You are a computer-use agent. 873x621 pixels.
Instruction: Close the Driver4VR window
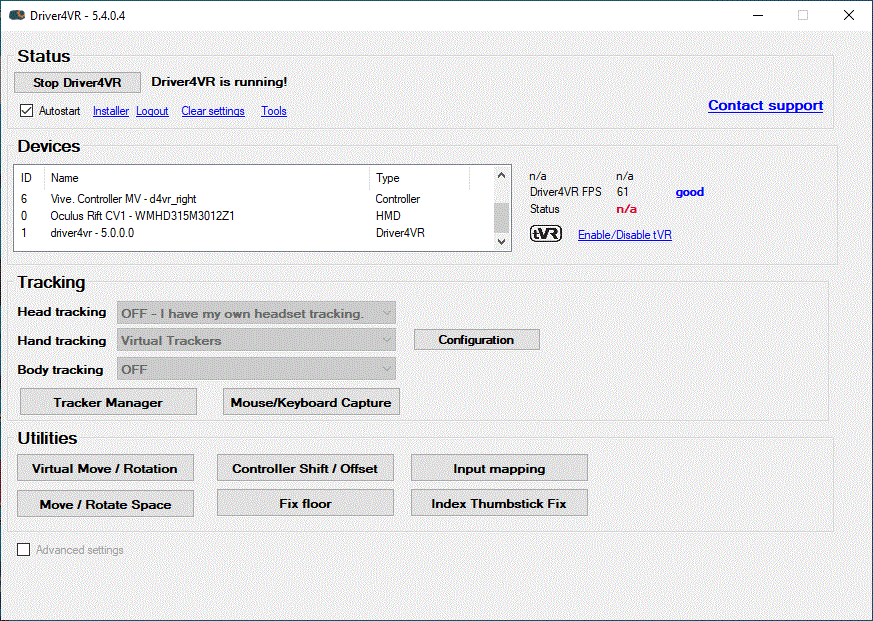click(849, 15)
